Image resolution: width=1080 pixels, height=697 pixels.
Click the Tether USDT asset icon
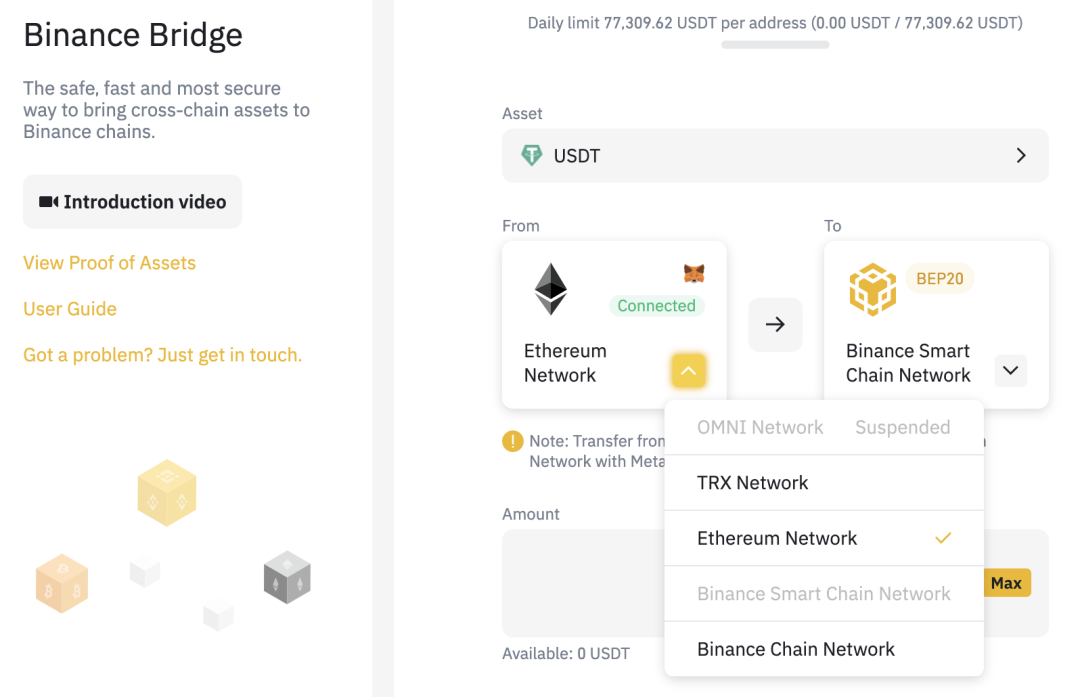(532, 155)
